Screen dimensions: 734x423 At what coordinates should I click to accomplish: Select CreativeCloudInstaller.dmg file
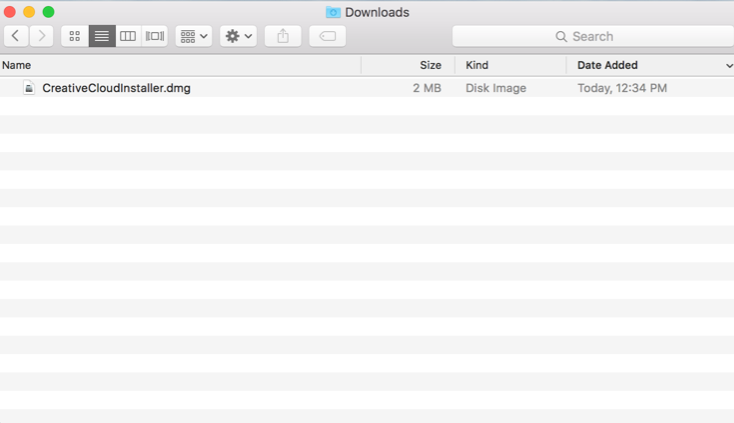click(116, 88)
